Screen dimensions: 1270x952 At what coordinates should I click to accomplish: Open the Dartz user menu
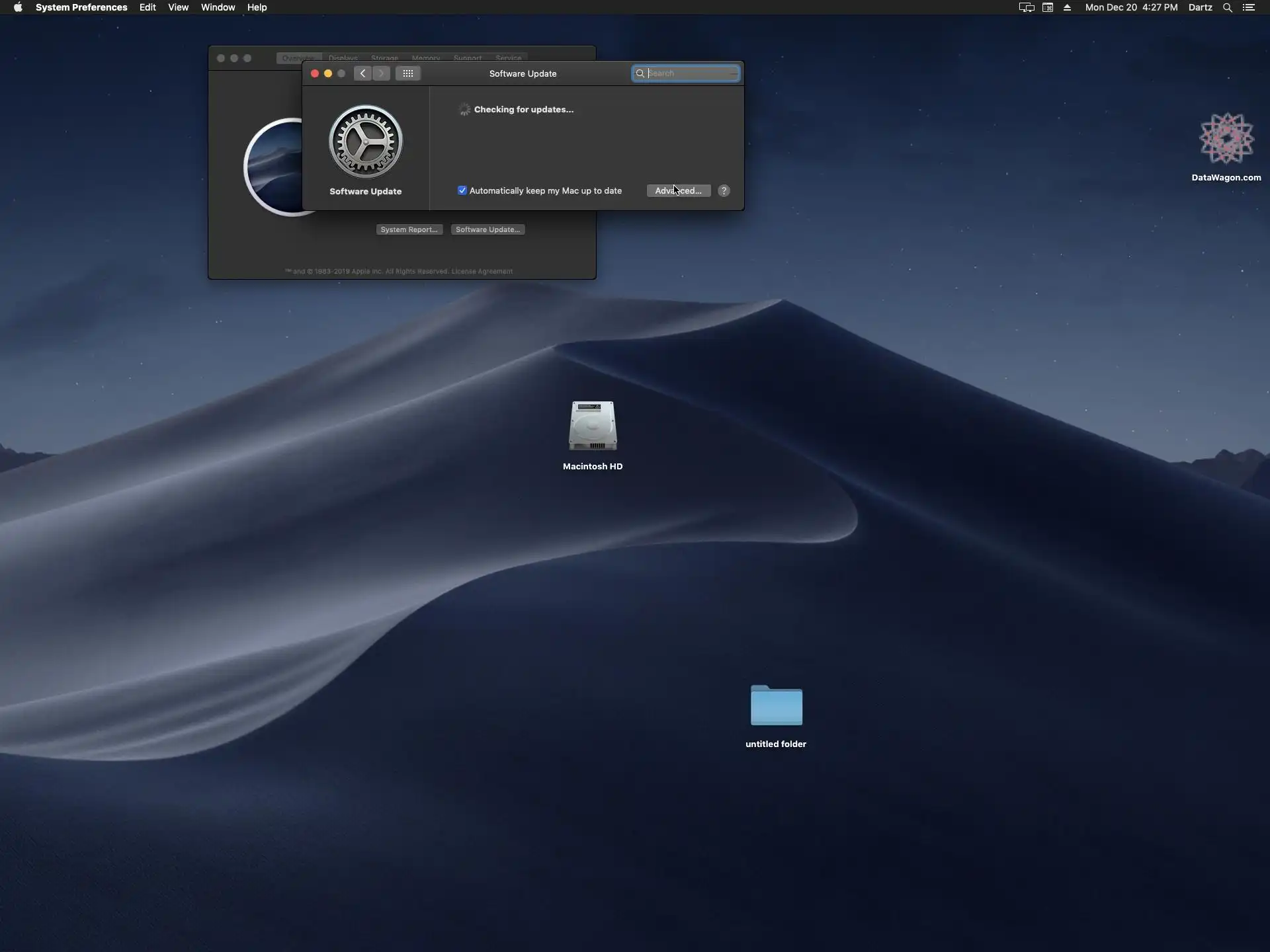[1200, 7]
